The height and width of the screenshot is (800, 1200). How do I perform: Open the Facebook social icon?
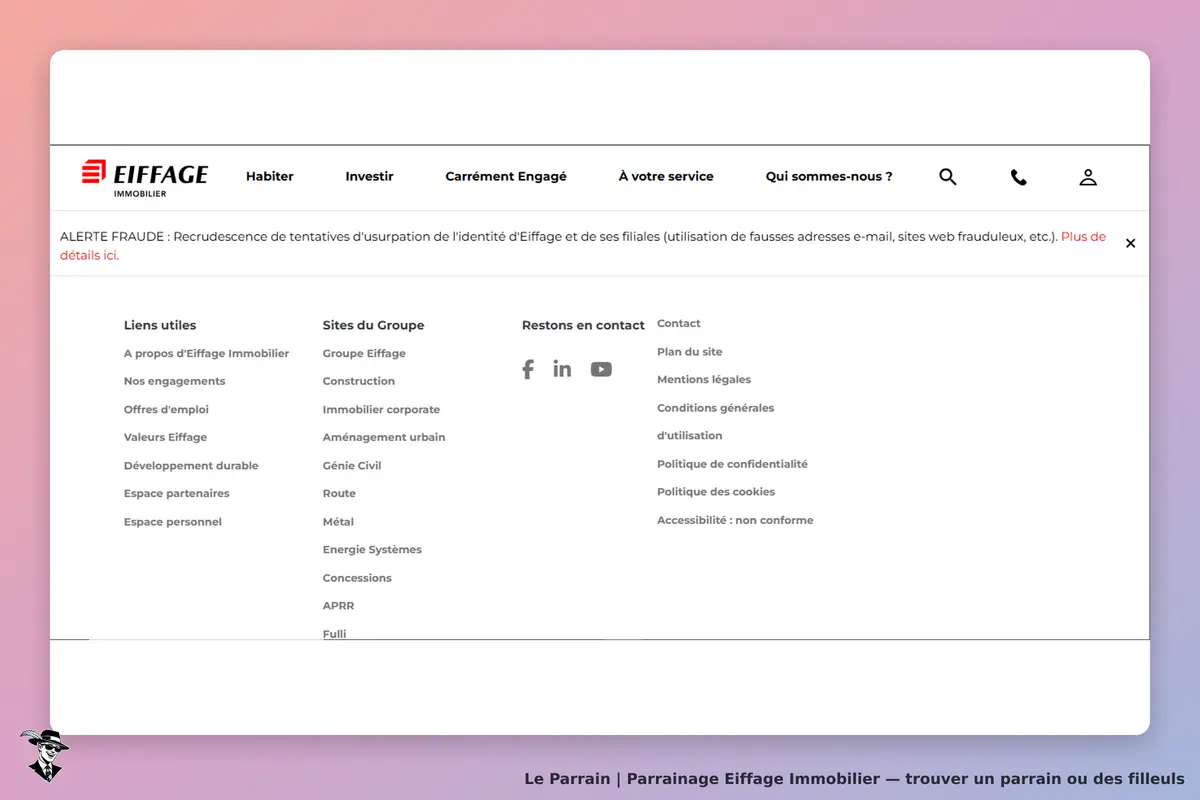point(528,369)
